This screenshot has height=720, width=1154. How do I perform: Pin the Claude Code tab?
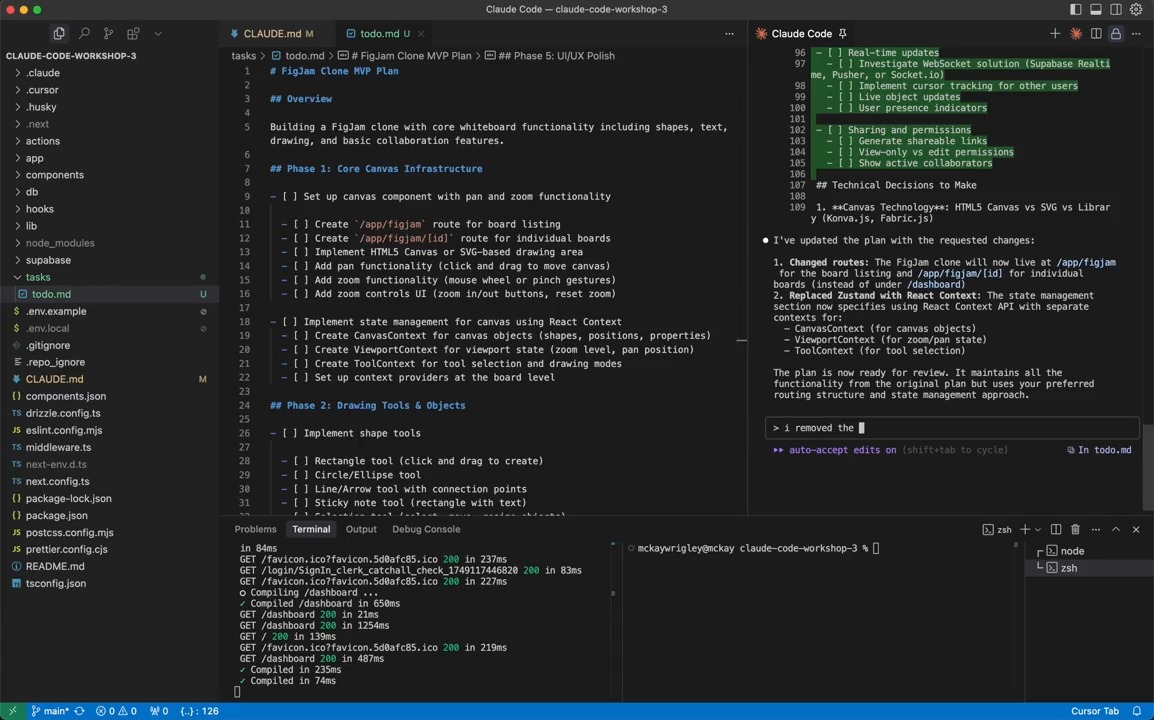pos(843,33)
